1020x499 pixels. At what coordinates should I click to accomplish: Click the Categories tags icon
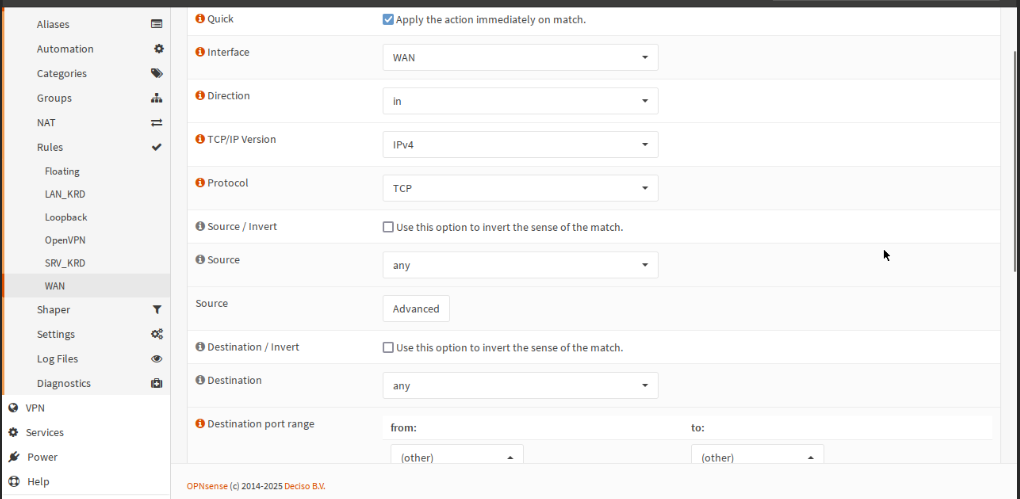click(157, 73)
